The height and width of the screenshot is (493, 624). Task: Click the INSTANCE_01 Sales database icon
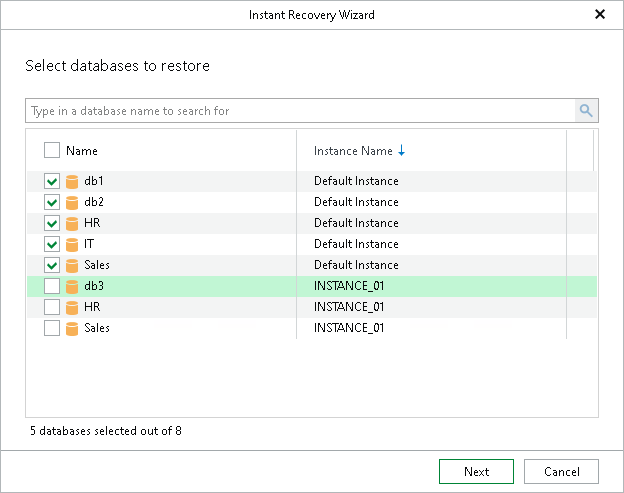(x=72, y=328)
